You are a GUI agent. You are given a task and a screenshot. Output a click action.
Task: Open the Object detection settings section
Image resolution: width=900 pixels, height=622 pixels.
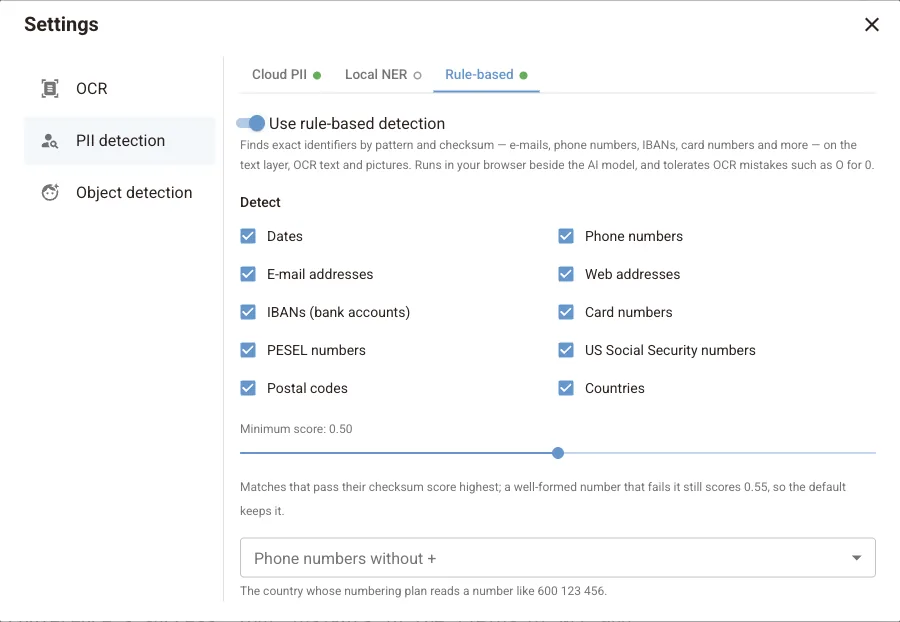pos(119,193)
